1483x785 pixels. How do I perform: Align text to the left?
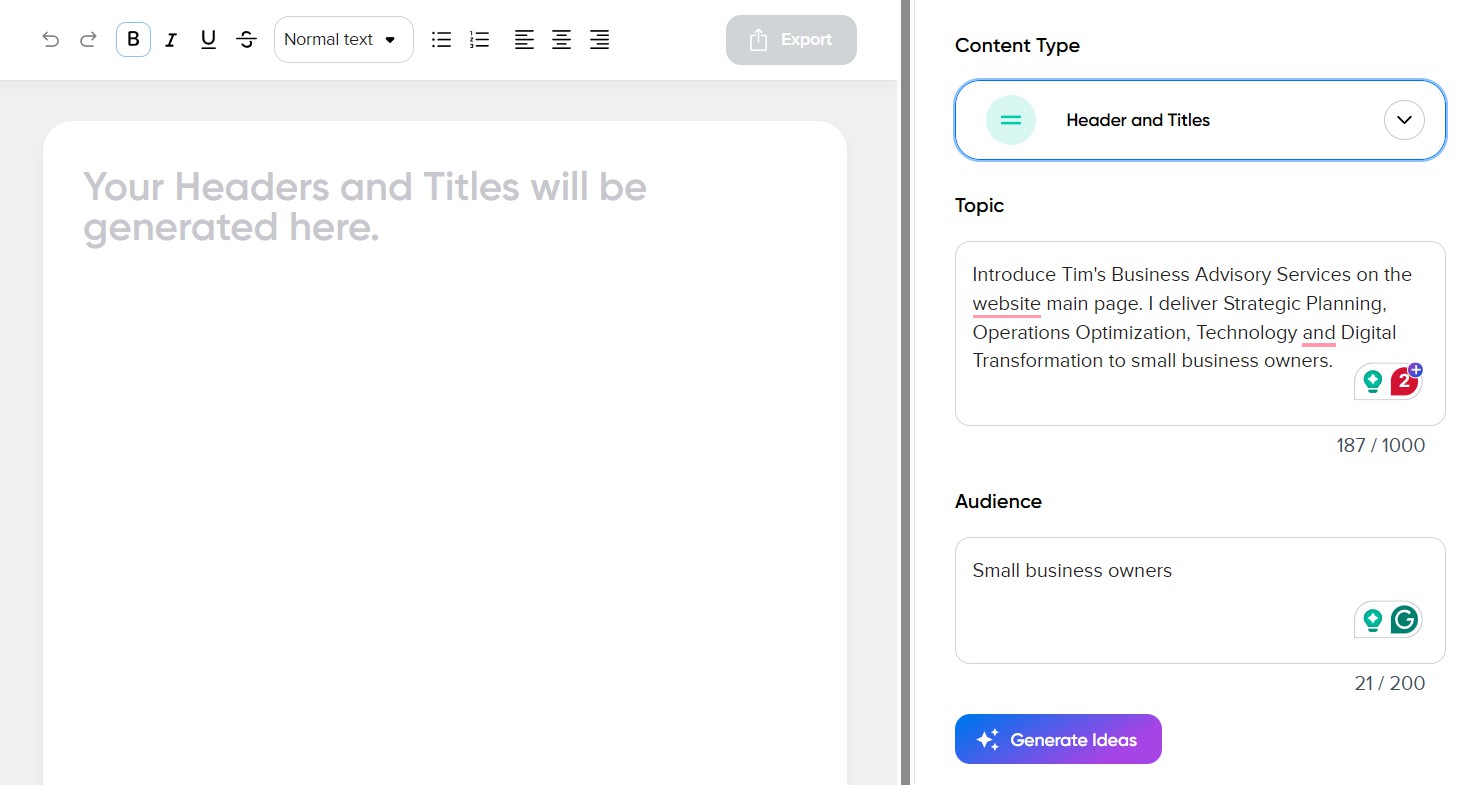coord(524,40)
